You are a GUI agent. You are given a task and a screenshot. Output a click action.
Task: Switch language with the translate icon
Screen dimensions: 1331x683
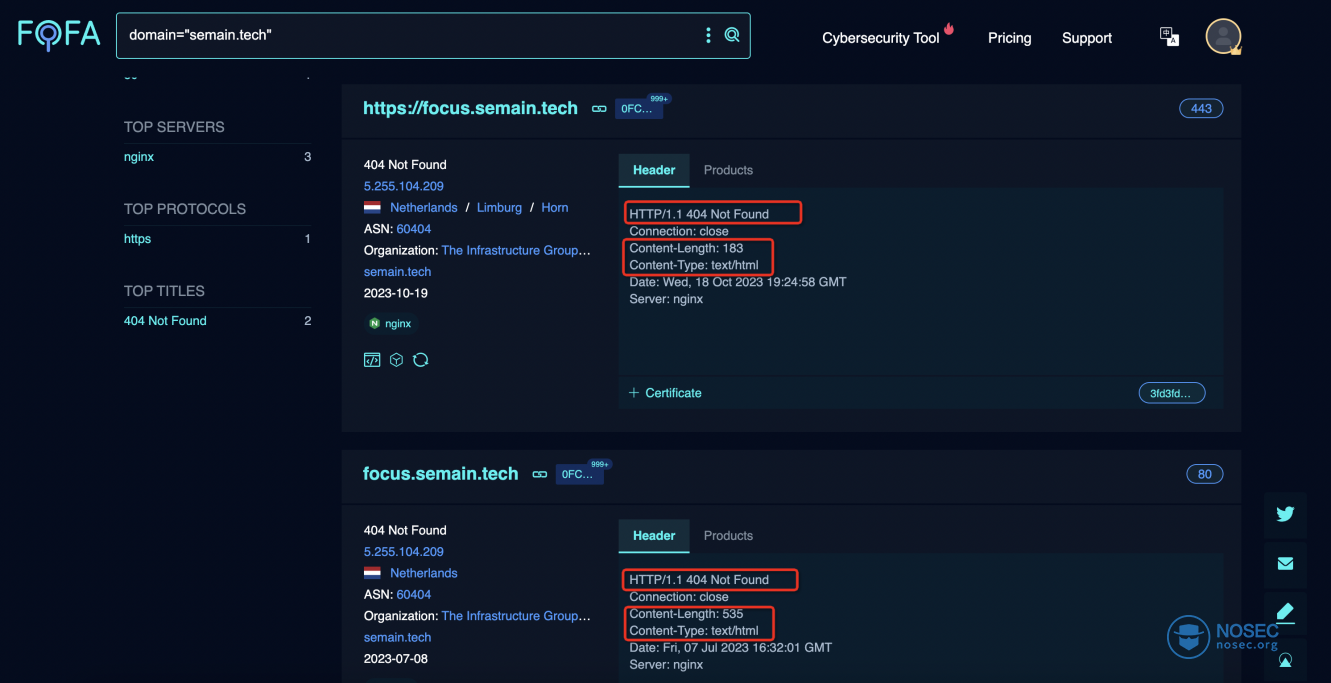pyautogui.click(x=1169, y=37)
